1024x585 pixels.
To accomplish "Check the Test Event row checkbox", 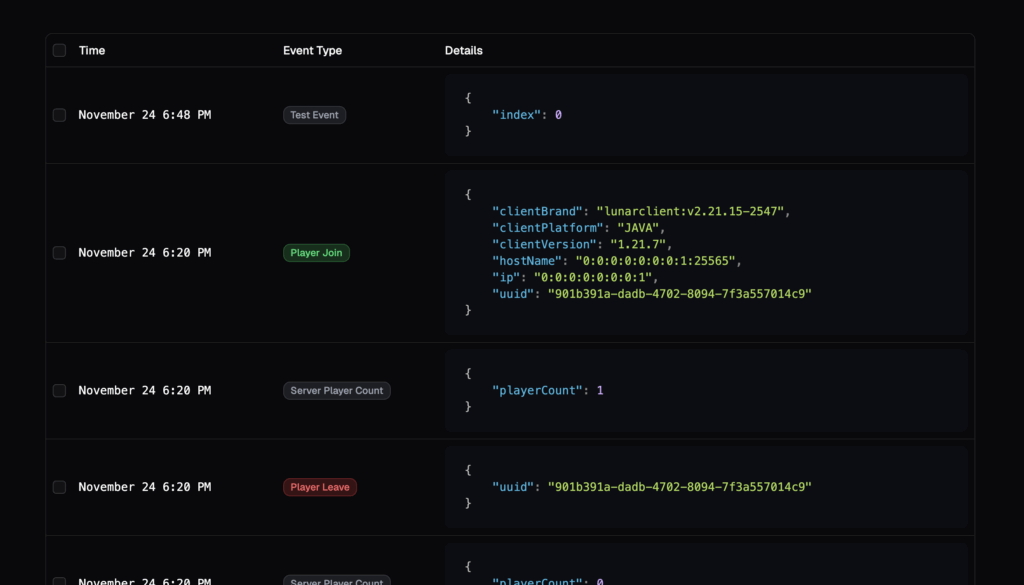I will click(x=59, y=115).
